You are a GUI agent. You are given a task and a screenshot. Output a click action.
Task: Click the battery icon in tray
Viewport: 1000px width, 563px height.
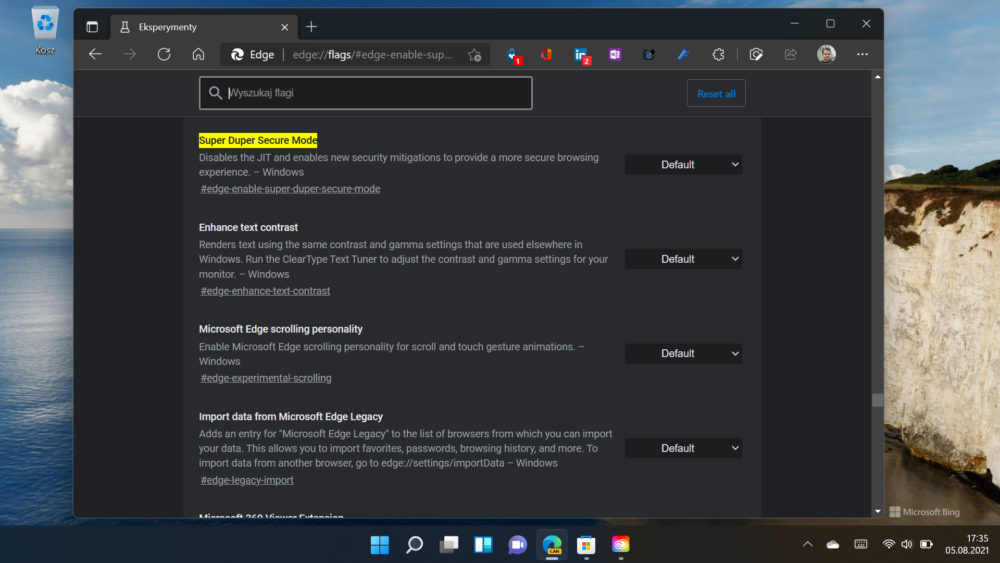[x=927, y=545]
